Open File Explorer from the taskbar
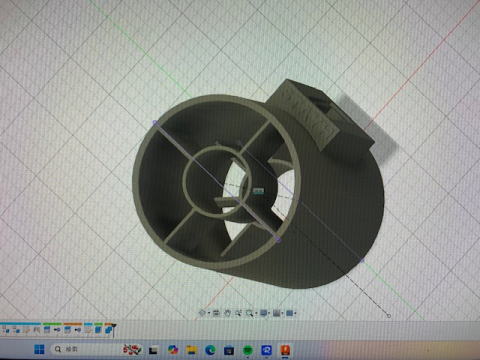Viewport: 480px width, 360px height. tap(192, 350)
